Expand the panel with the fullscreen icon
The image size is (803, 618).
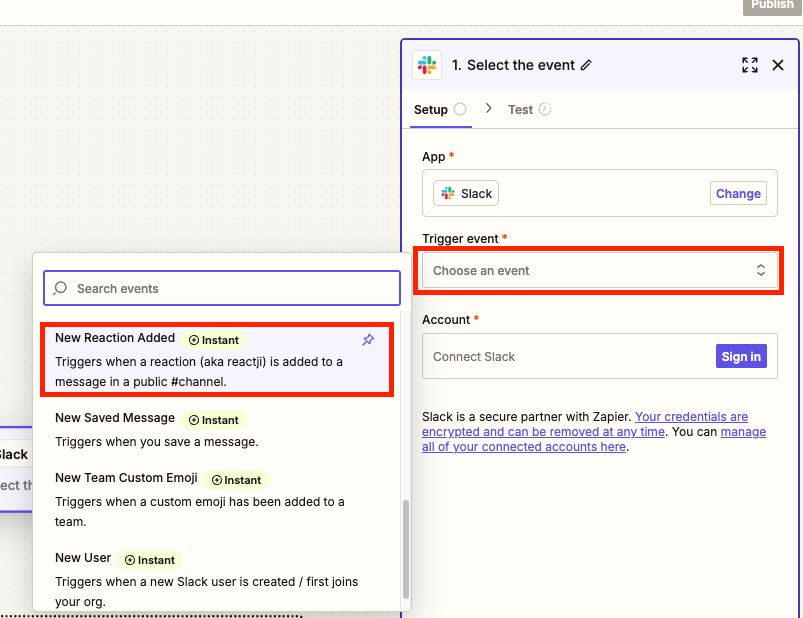750,65
